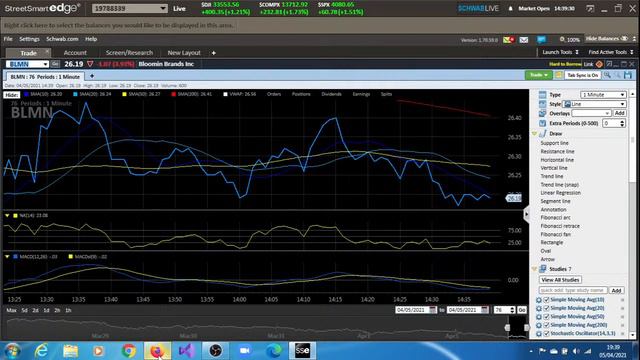Click the Go button beside date range
640x360 pixels.
click(x=522, y=310)
